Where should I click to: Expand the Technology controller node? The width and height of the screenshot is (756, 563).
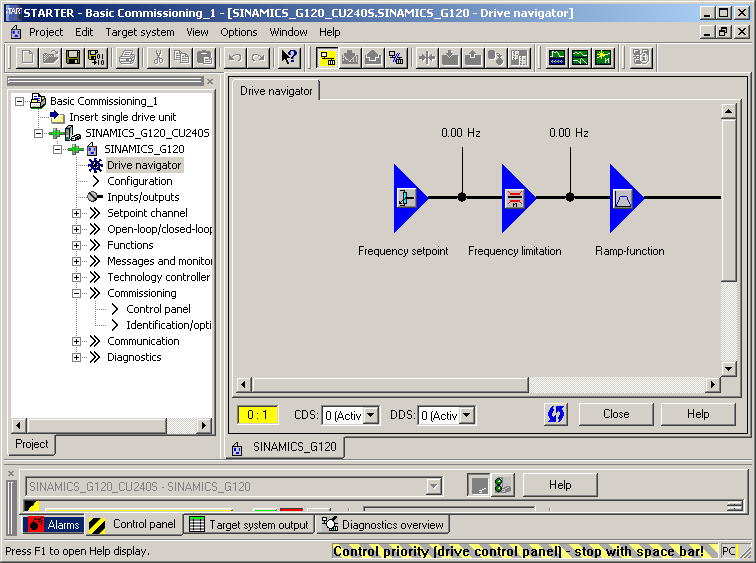pos(76,277)
